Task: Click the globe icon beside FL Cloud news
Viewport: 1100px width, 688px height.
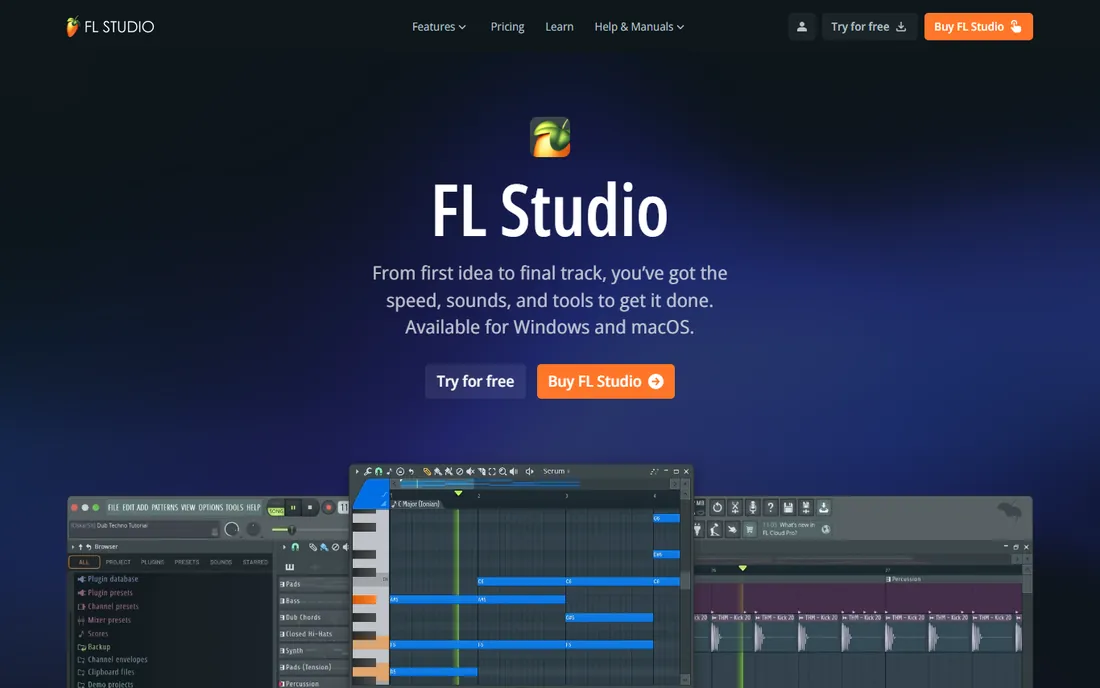Action: point(826,530)
